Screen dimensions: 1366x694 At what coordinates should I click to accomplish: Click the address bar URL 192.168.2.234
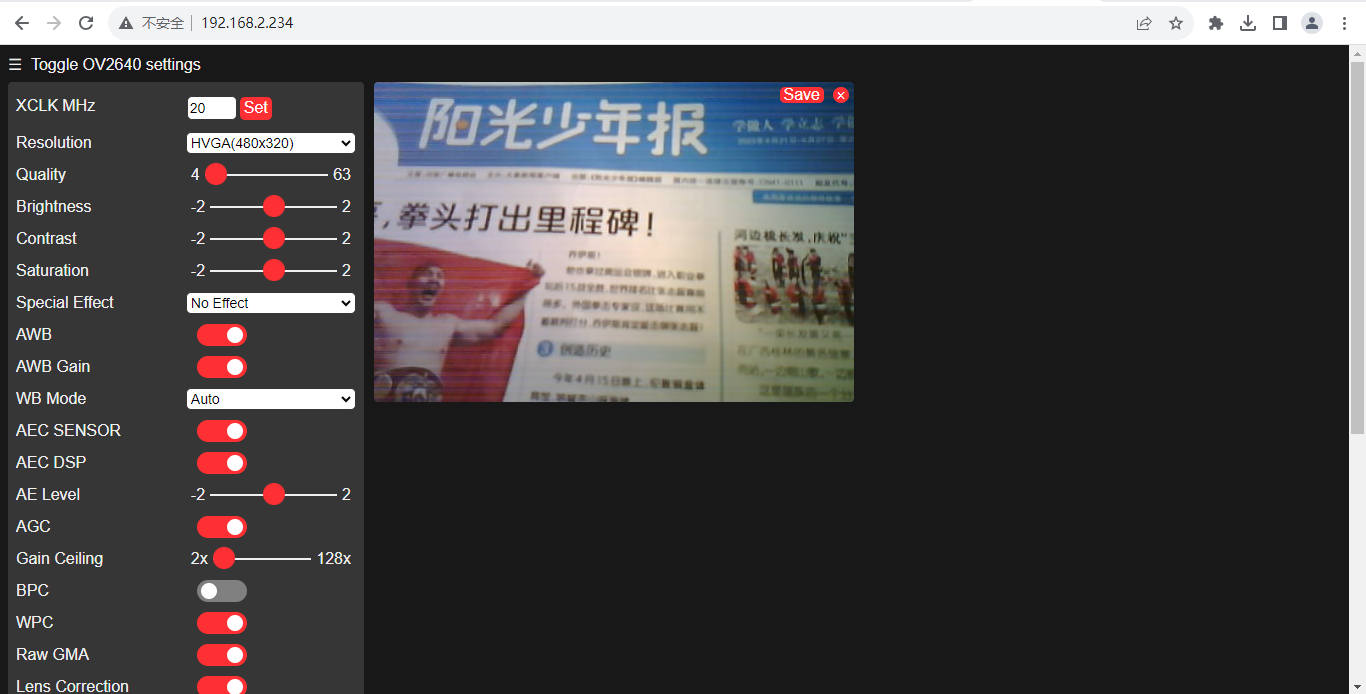(247, 23)
